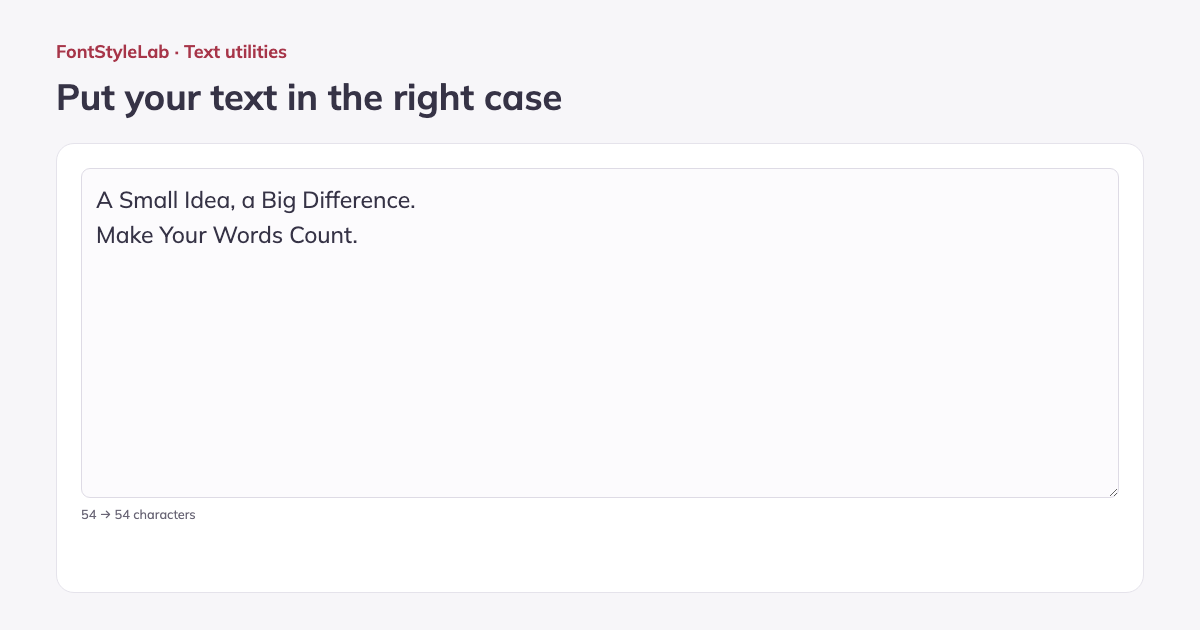Click the '54 → 54 characters' counter

[x=138, y=515]
